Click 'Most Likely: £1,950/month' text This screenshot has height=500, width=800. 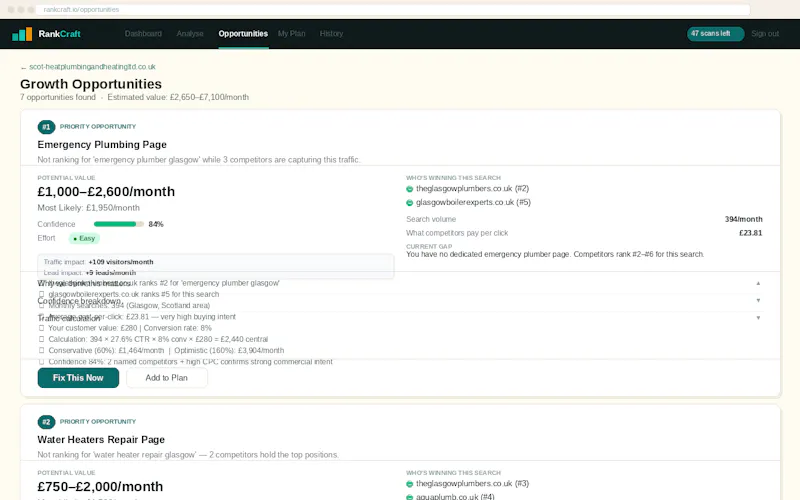pos(88,208)
